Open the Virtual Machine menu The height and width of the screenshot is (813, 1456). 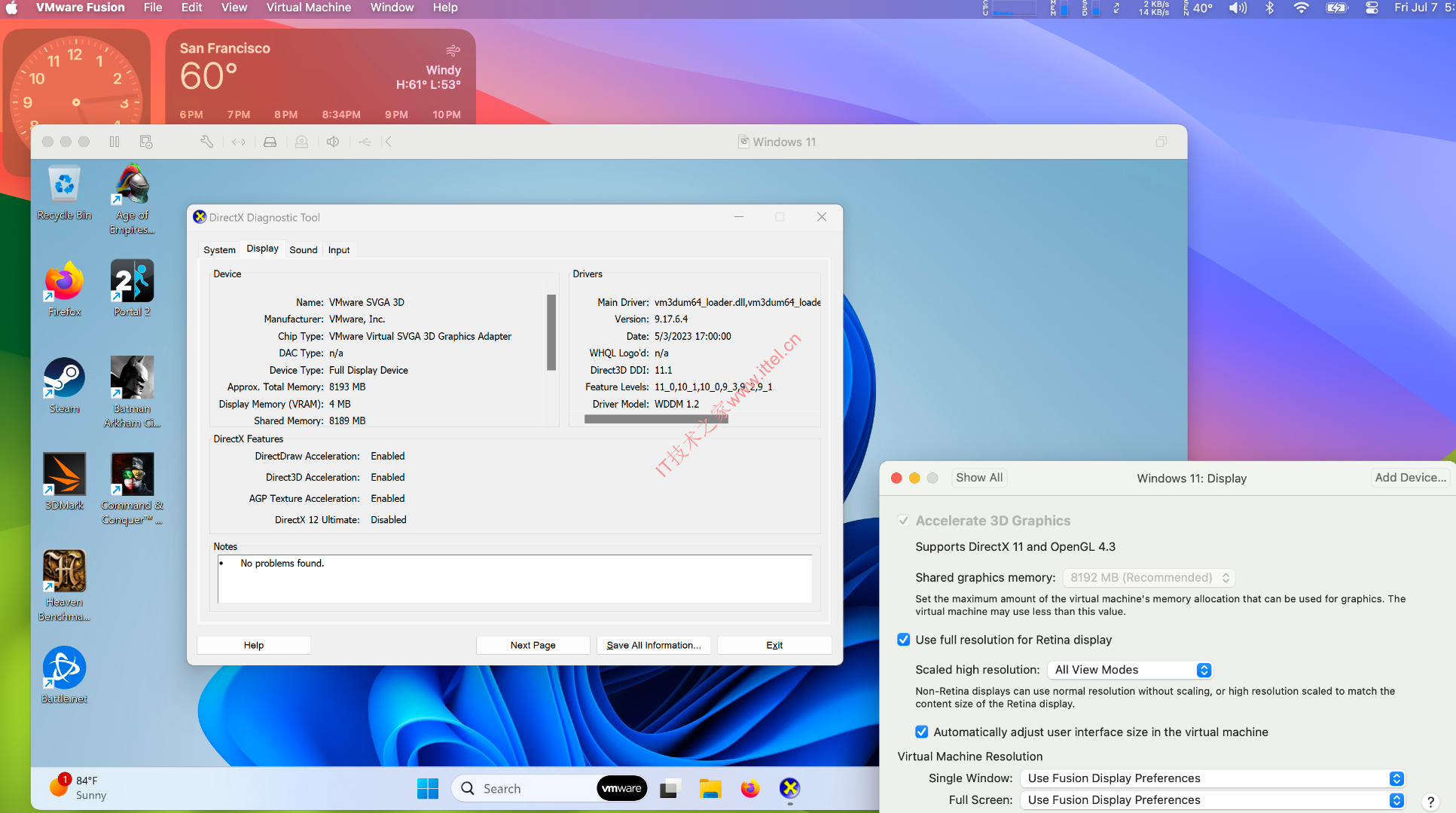click(x=308, y=8)
